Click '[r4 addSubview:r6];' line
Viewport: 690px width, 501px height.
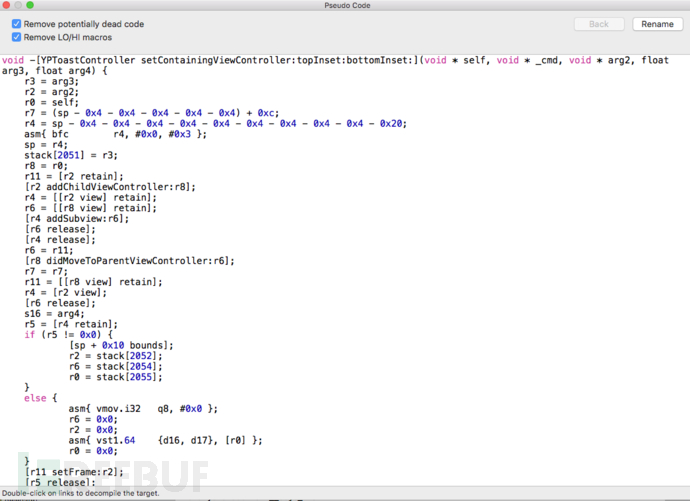(x=77, y=219)
